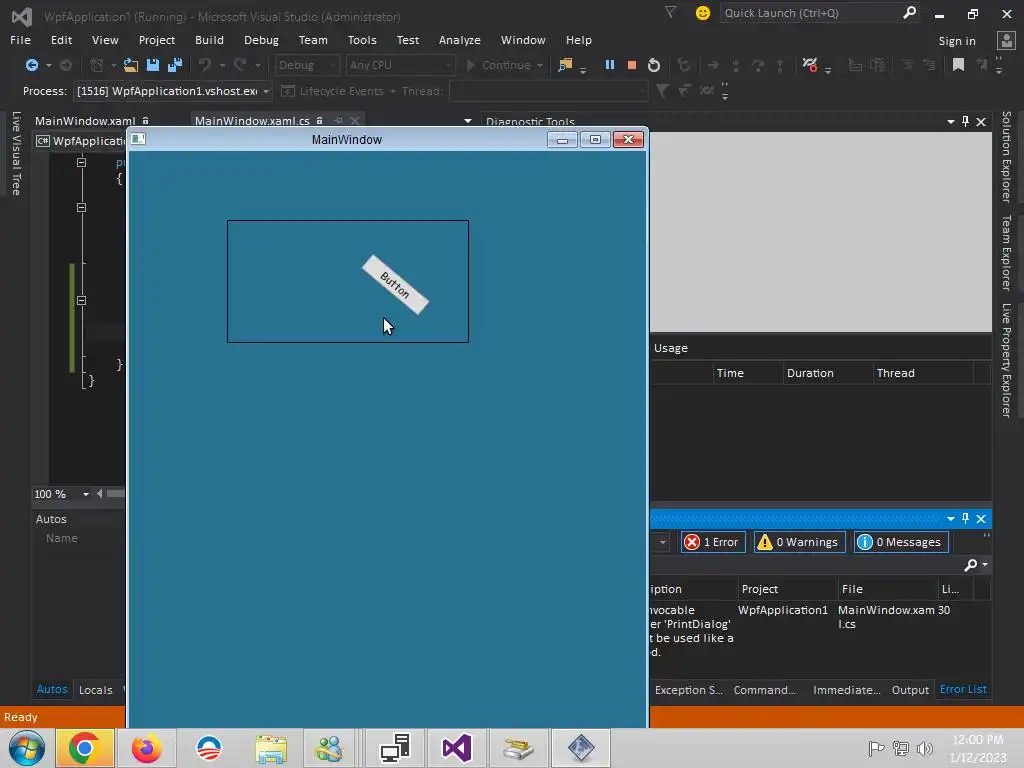Click Sign in link
The height and width of the screenshot is (768, 1024).
(957, 40)
